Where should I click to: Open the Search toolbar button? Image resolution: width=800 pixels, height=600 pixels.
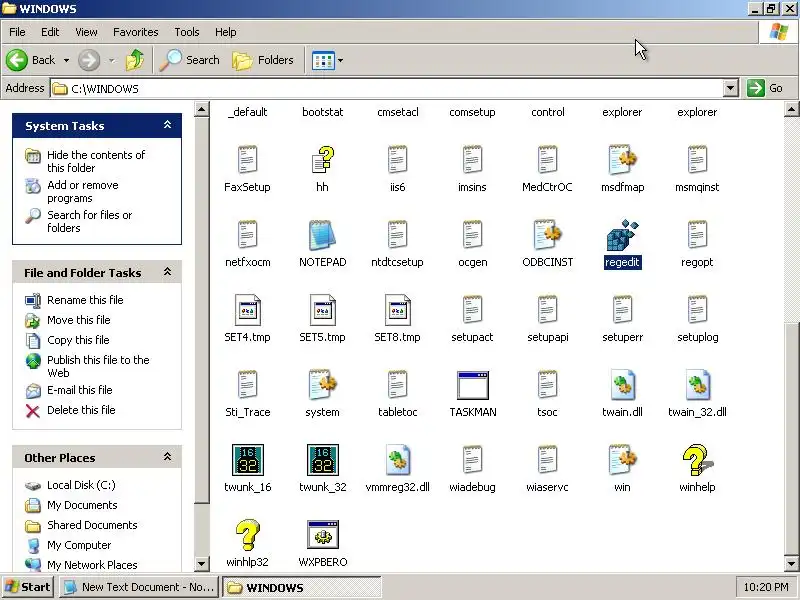189,60
